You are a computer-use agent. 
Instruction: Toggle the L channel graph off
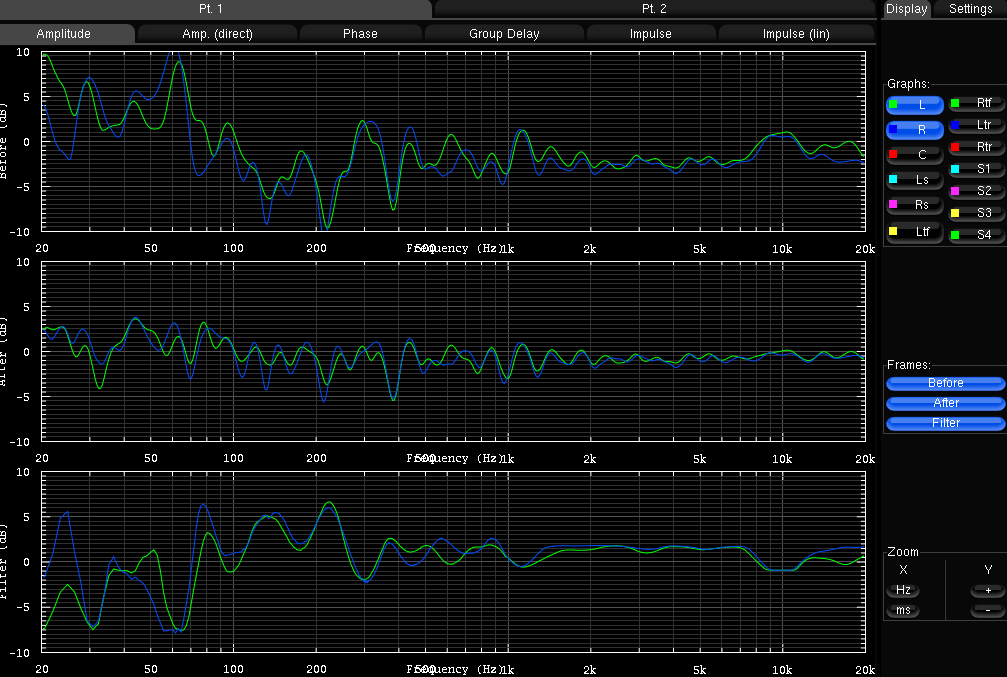point(915,105)
